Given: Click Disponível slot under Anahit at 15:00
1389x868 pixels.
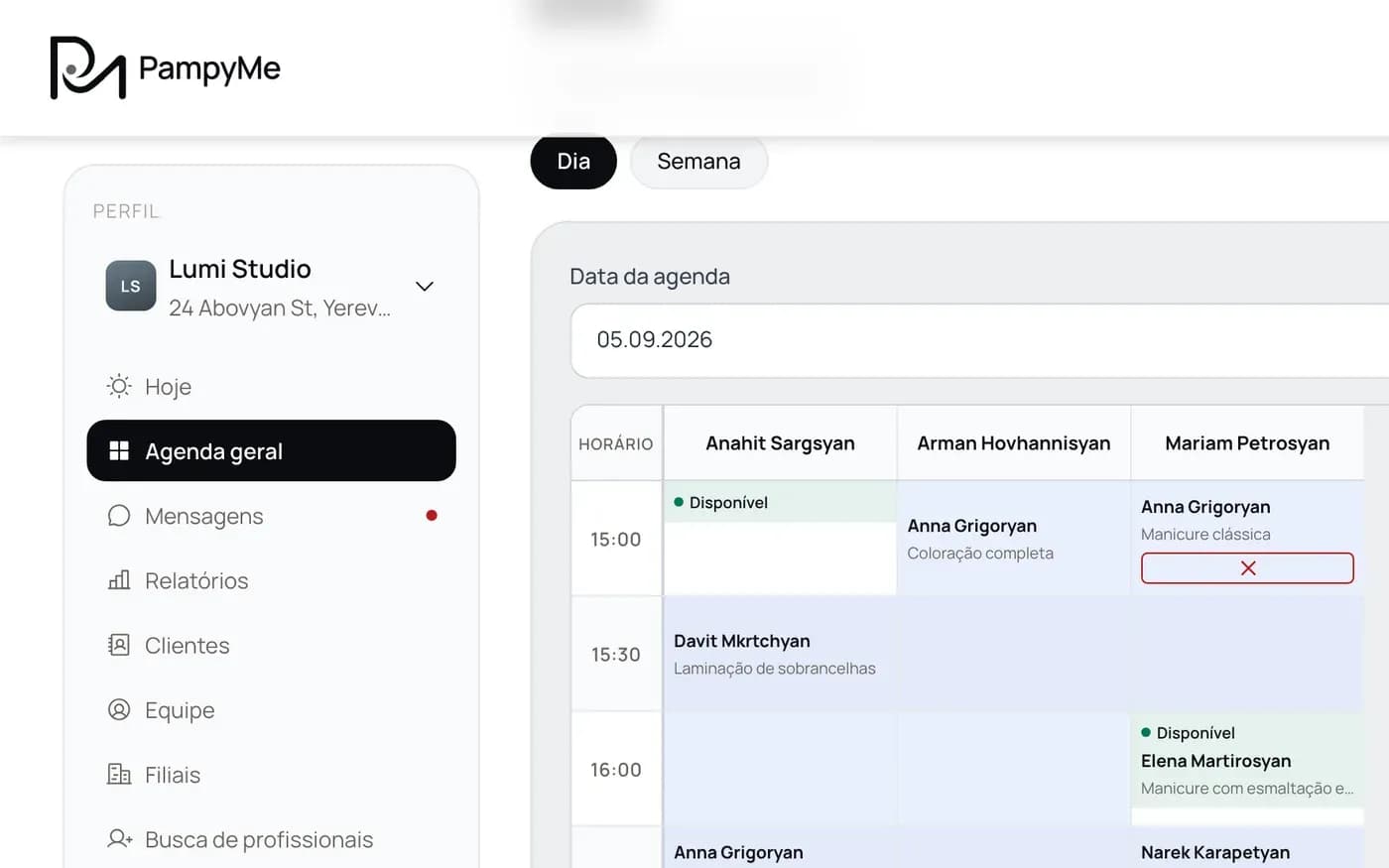Looking at the screenshot, I should coord(780,502).
